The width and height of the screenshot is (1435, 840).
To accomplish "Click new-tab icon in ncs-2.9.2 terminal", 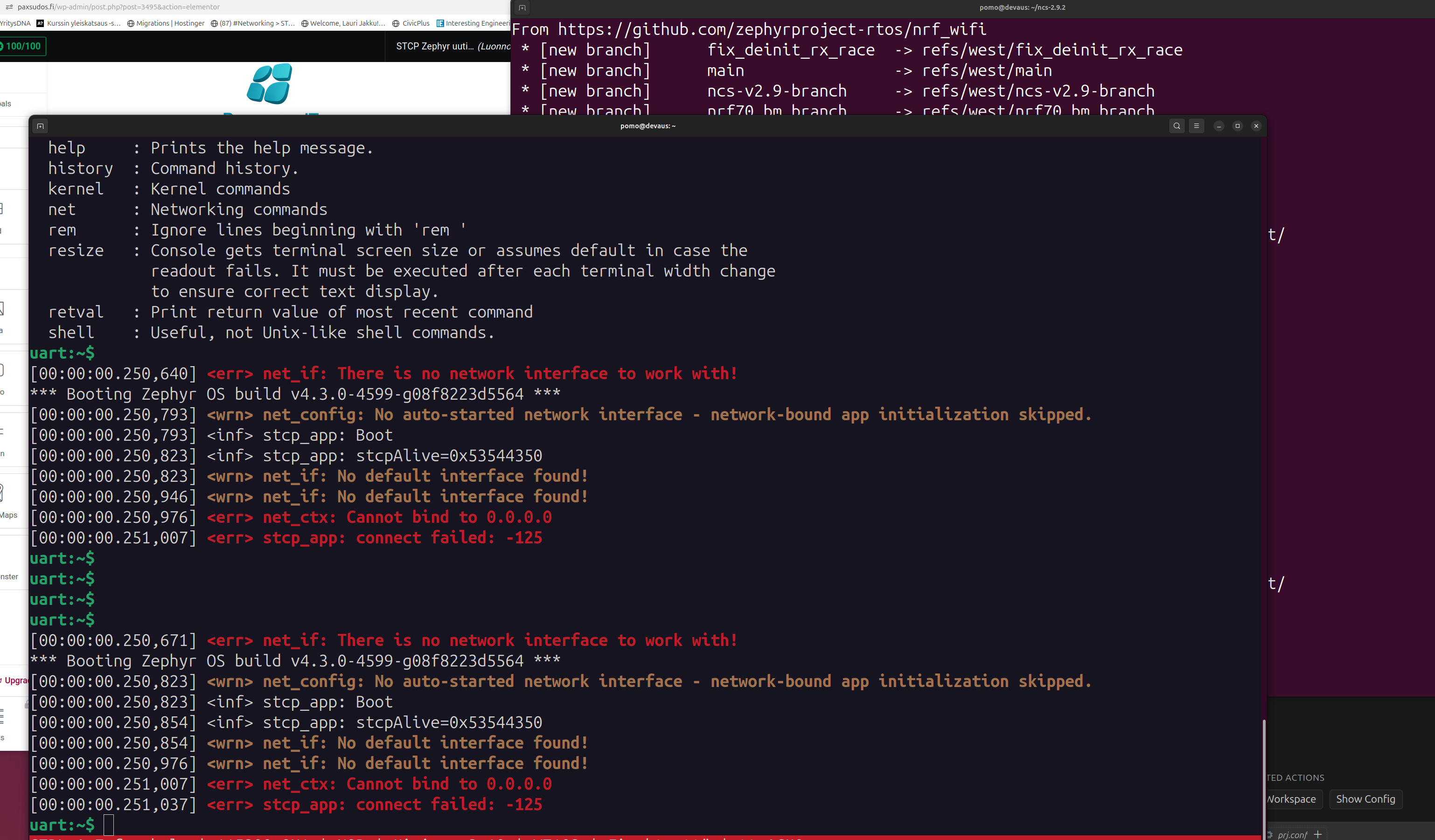I will click(x=522, y=7).
